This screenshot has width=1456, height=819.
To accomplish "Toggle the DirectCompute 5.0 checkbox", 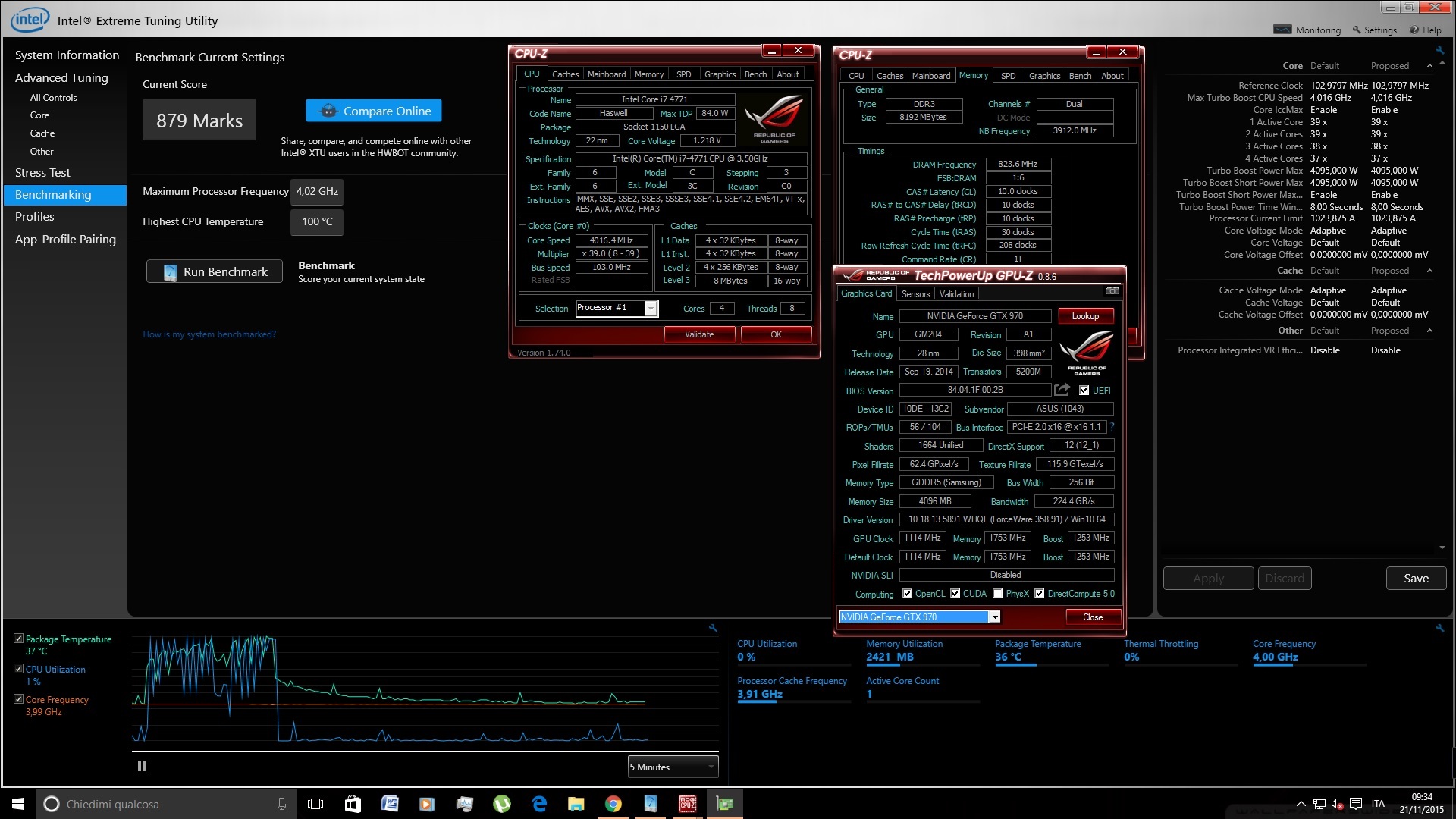I will point(1040,594).
